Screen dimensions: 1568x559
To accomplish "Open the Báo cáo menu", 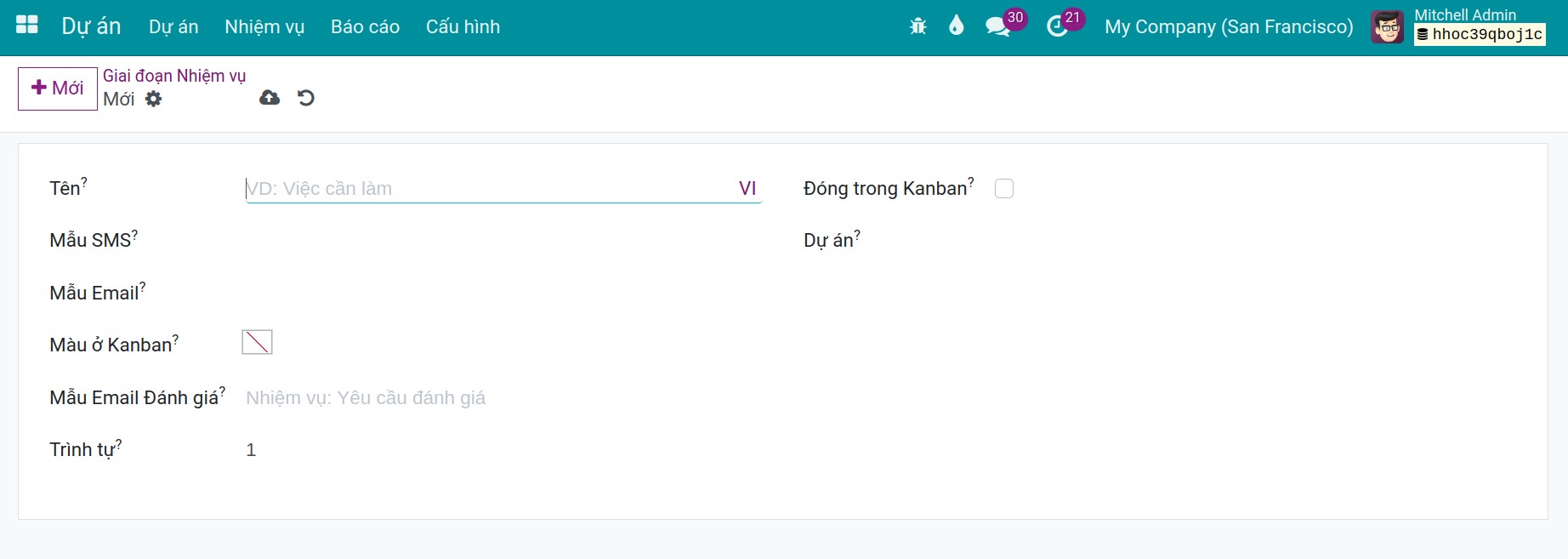I will [x=365, y=26].
